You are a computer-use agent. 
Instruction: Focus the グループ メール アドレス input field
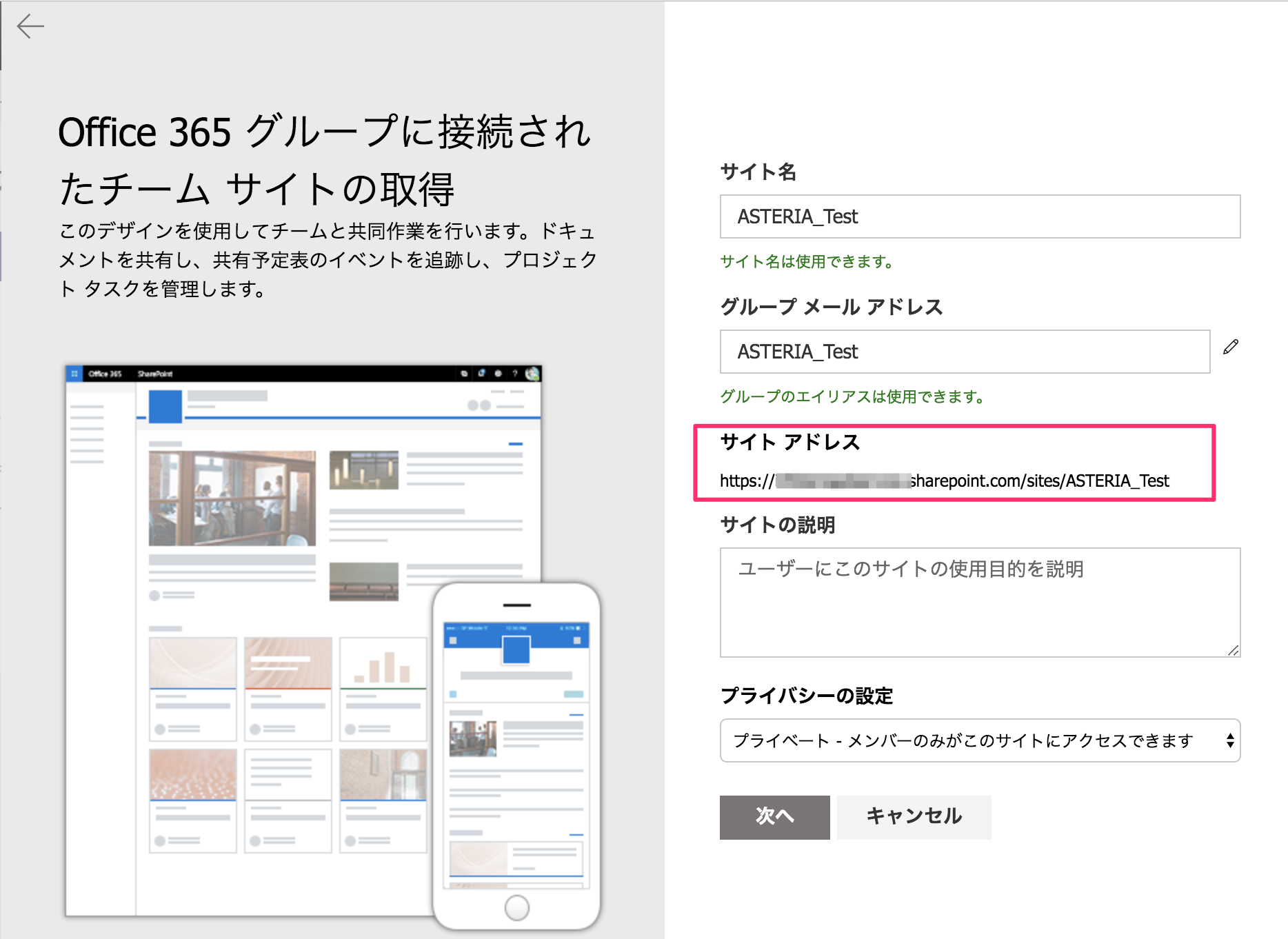pos(965,352)
